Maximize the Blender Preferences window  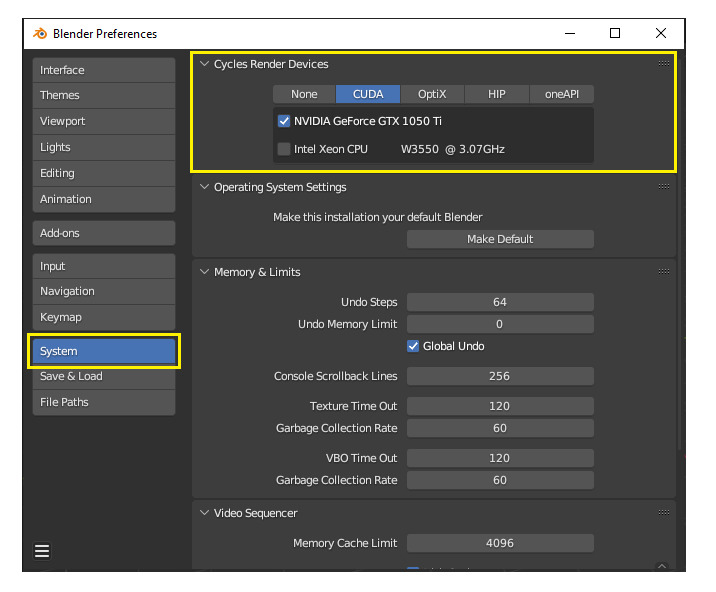615,33
